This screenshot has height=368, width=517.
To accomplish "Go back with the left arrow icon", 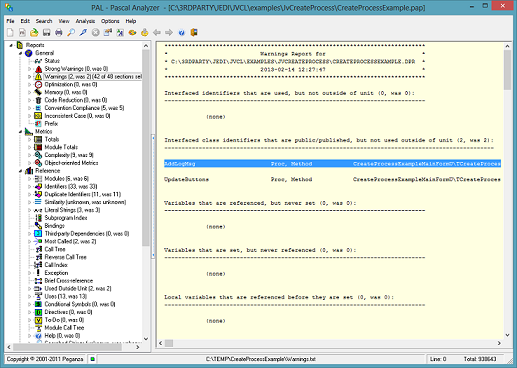I will 157,32.
